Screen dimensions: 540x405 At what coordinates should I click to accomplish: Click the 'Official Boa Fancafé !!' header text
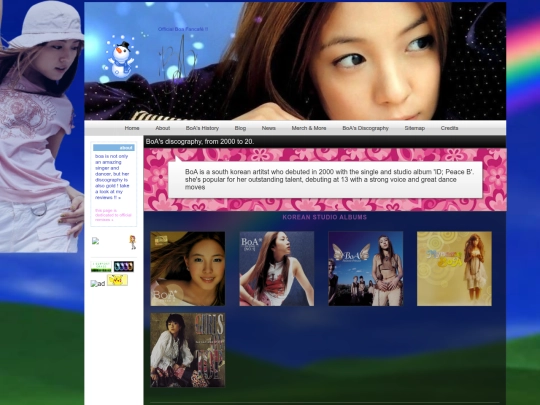(183, 29)
